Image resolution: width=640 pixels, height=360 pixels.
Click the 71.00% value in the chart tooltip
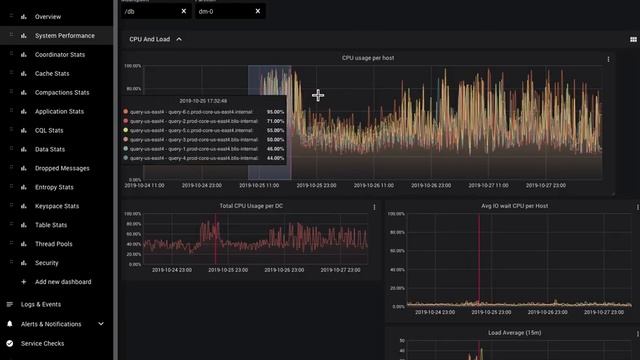[276, 121]
